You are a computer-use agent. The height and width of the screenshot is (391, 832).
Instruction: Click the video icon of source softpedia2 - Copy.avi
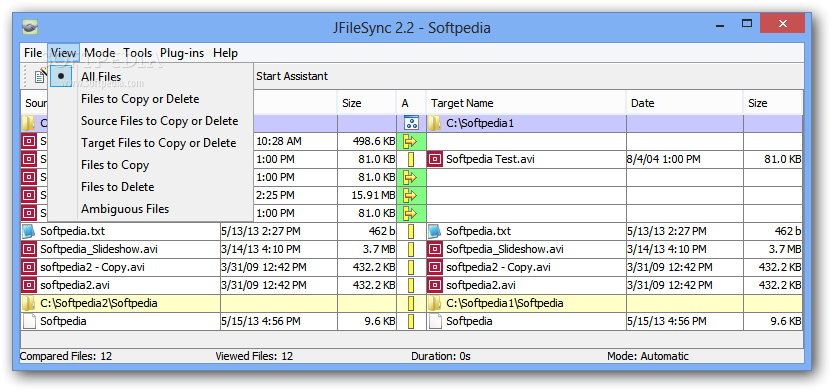[x=28, y=267]
